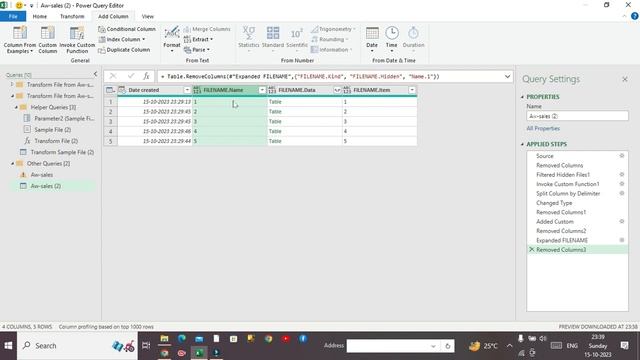Image resolution: width=640 pixels, height=360 pixels.
Task: Click the Table cell in row 1
Action: (304, 102)
